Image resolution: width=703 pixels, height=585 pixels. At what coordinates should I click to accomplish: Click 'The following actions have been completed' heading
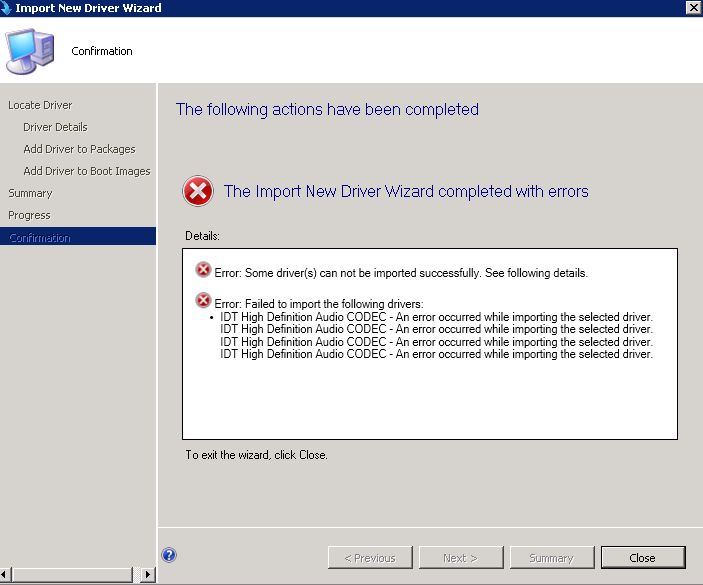[327, 109]
